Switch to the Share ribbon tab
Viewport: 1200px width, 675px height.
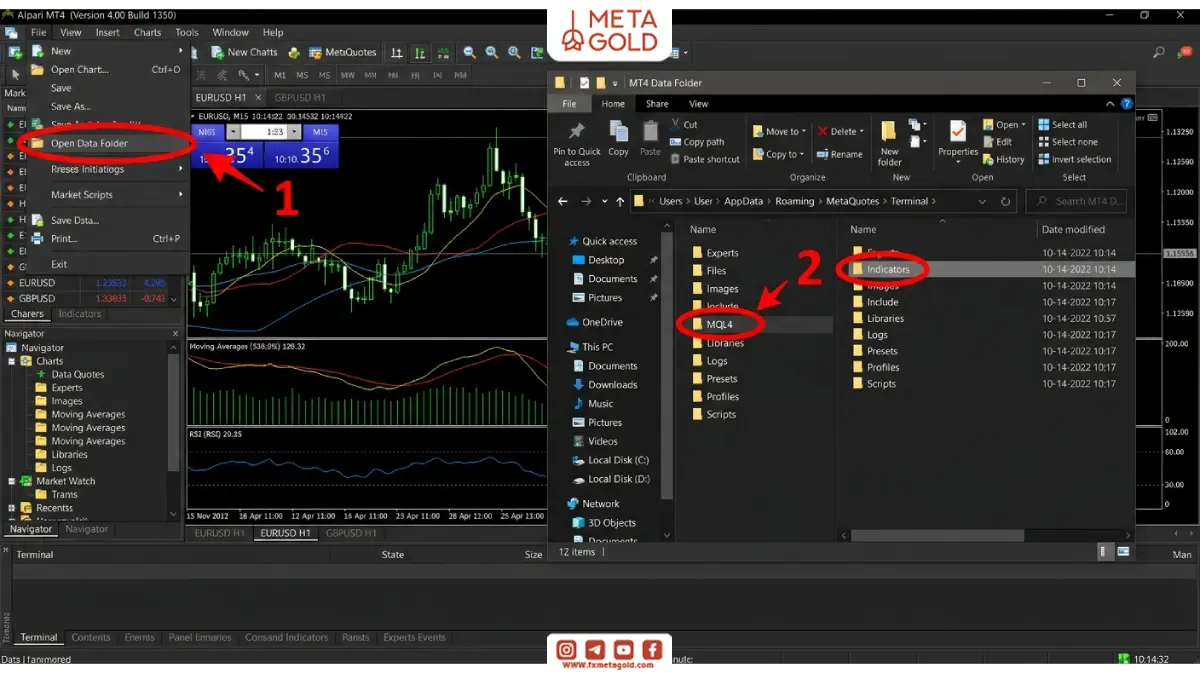tap(657, 103)
